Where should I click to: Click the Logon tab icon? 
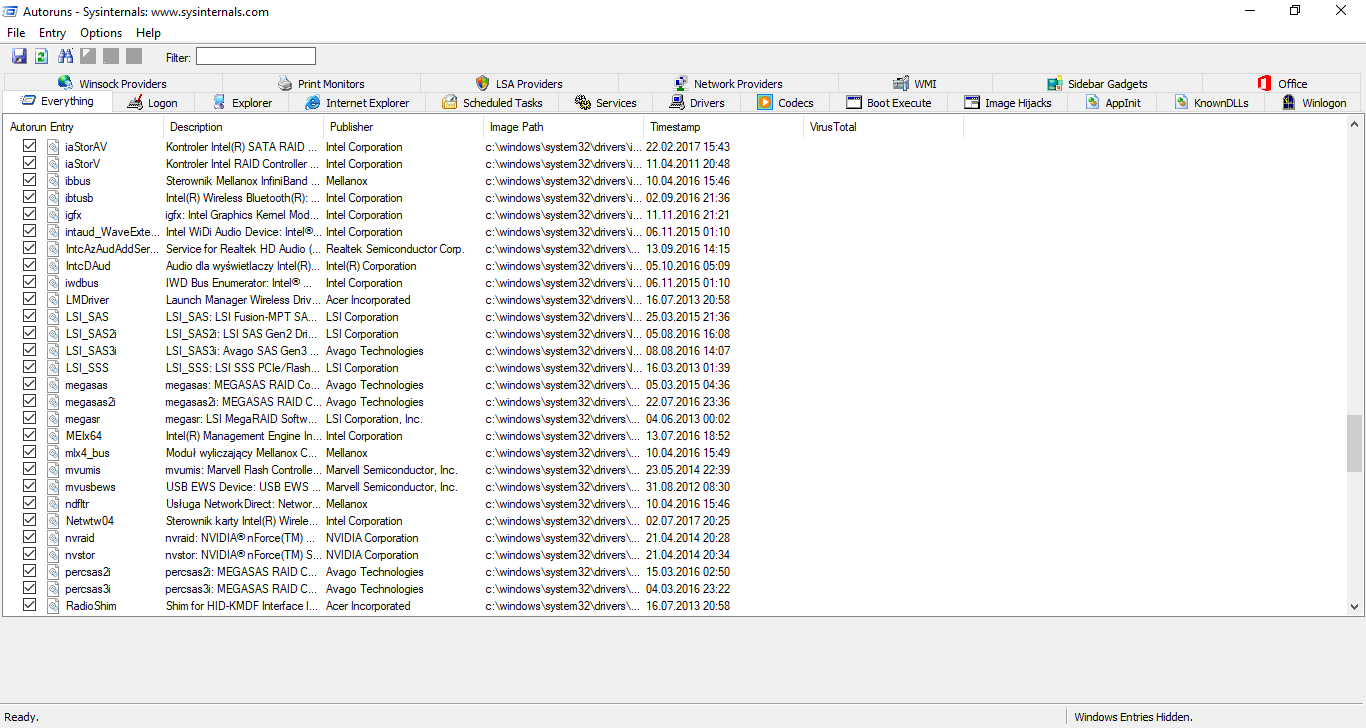click(135, 102)
